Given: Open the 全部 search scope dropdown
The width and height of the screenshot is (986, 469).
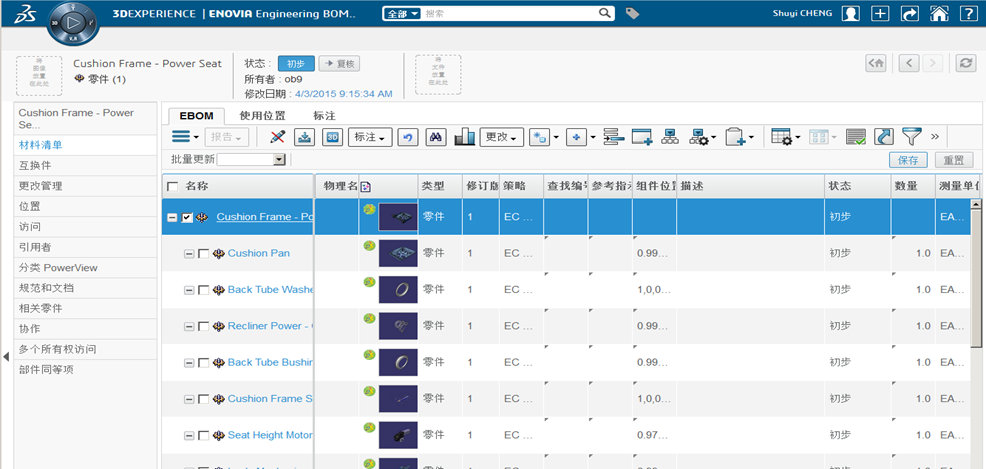Looking at the screenshot, I should point(402,13).
